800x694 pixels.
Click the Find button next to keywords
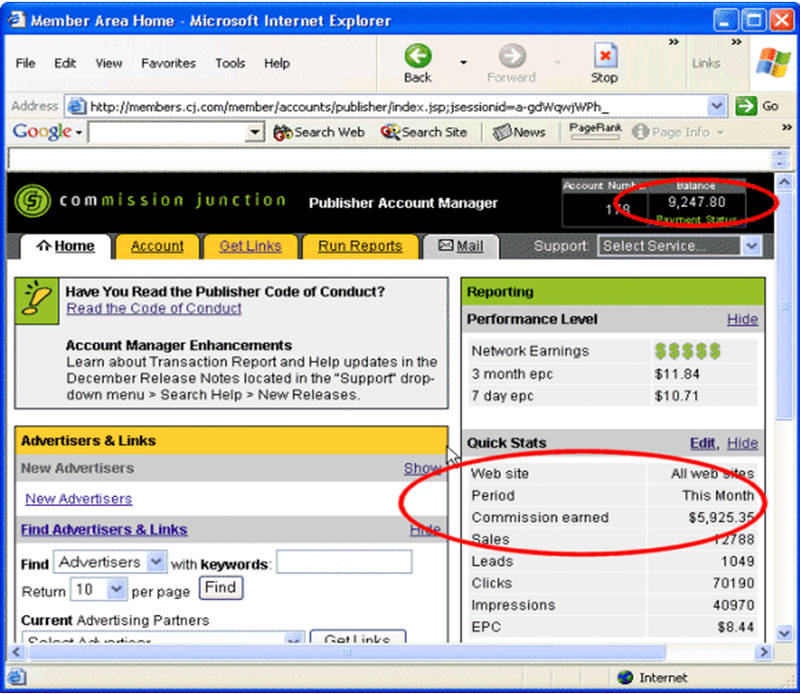click(222, 589)
